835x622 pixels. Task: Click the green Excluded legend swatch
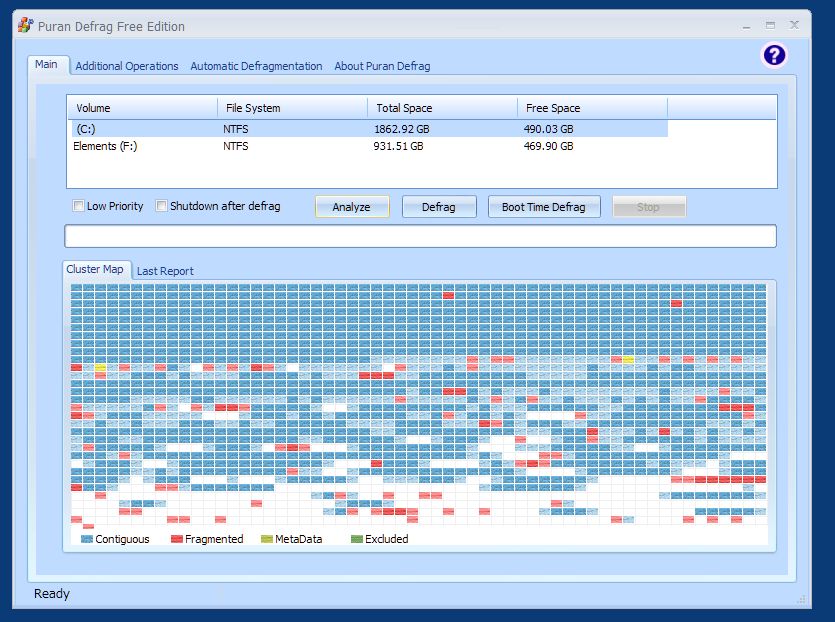pyautogui.click(x=357, y=539)
